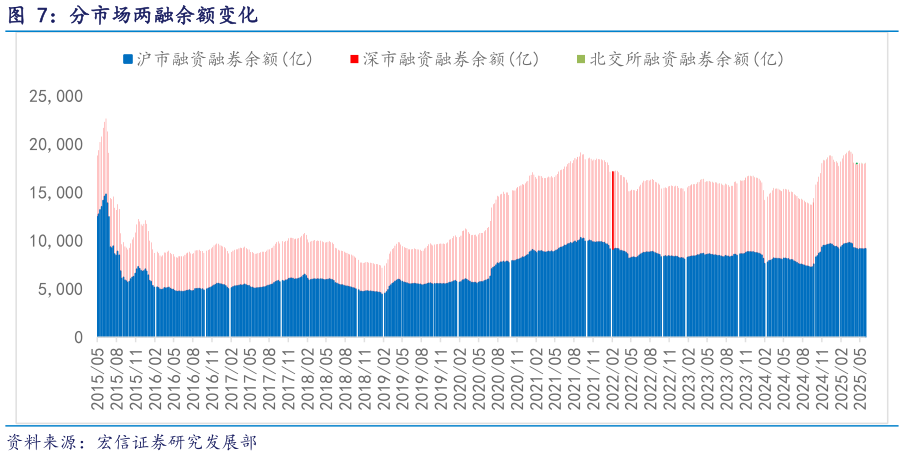
Task: Click the 10,000 y-axis label
Action: (x=55, y=241)
